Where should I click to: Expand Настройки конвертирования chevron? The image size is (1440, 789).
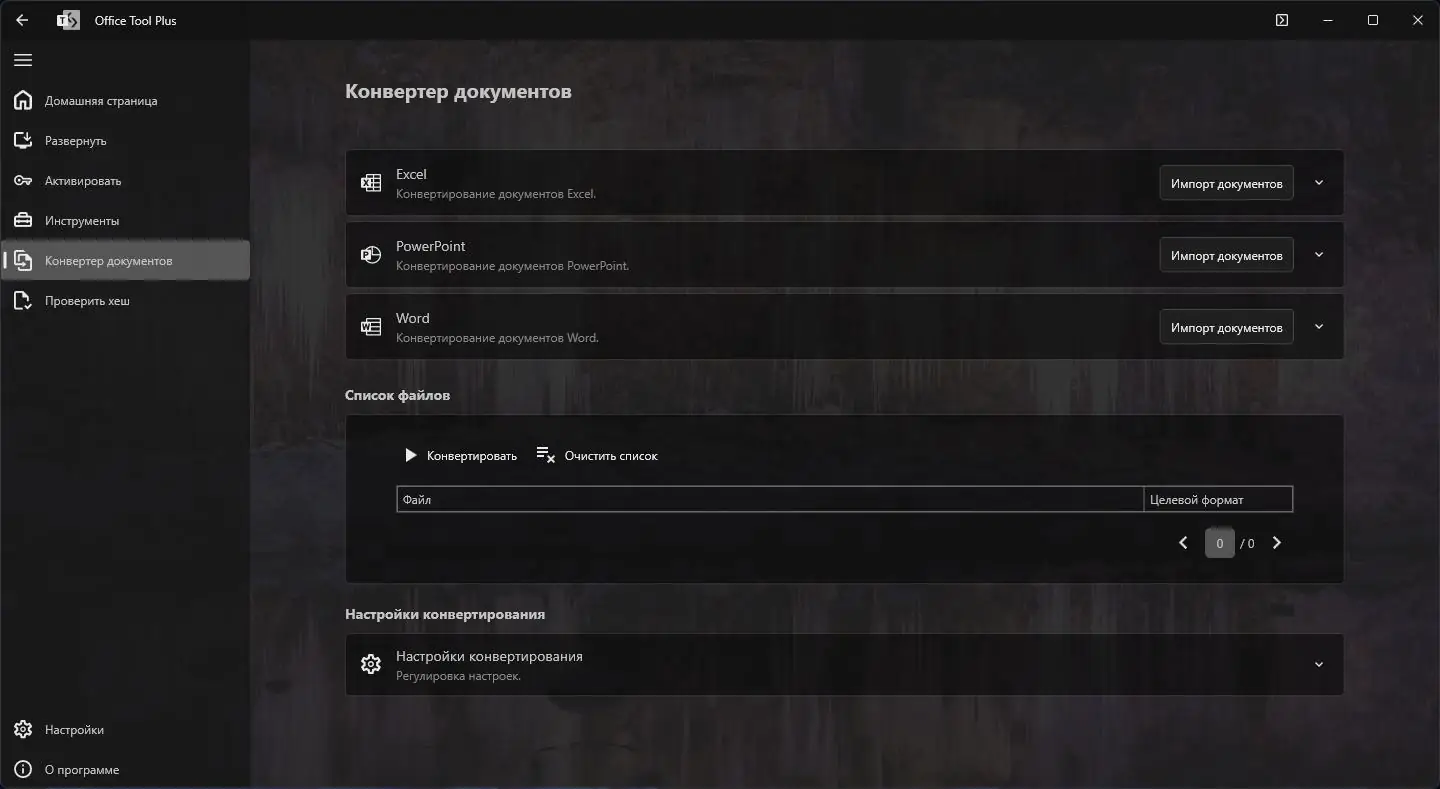[x=1319, y=664]
